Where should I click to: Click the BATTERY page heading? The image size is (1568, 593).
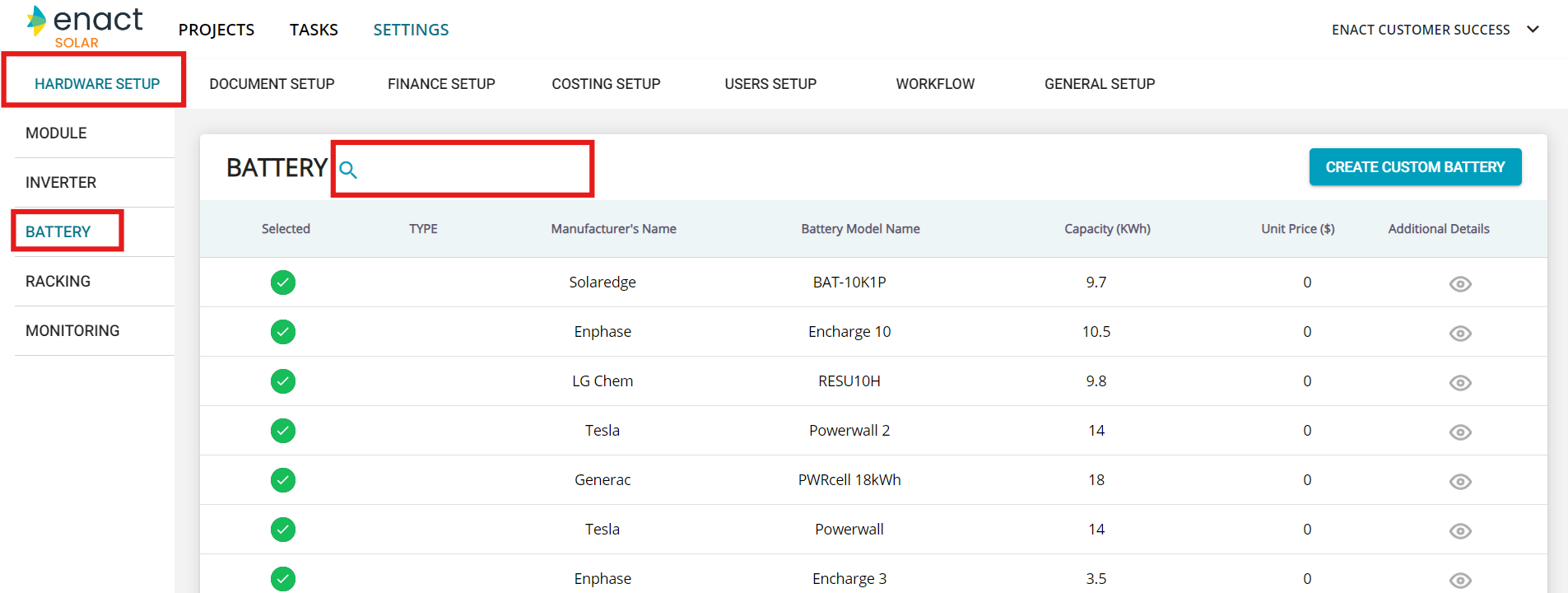pos(277,168)
